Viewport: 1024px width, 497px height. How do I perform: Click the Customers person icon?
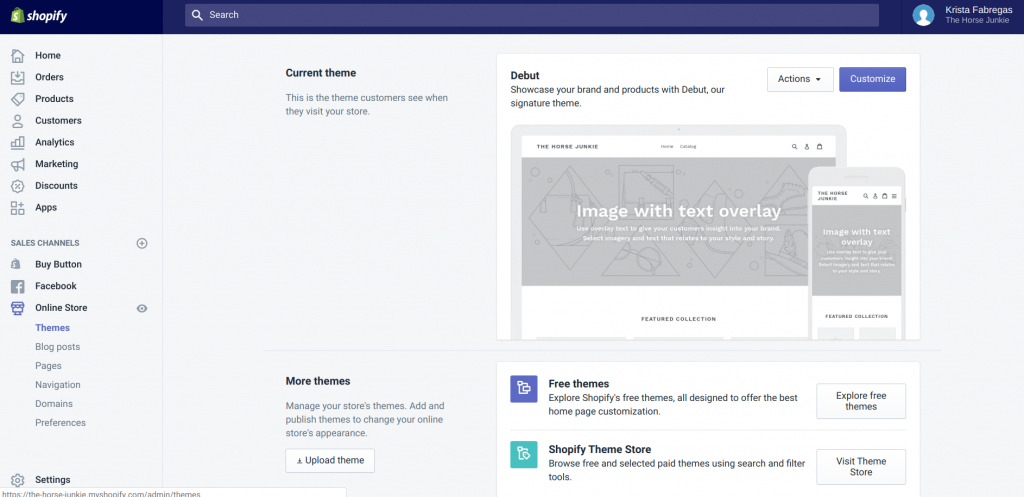[18, 120]
